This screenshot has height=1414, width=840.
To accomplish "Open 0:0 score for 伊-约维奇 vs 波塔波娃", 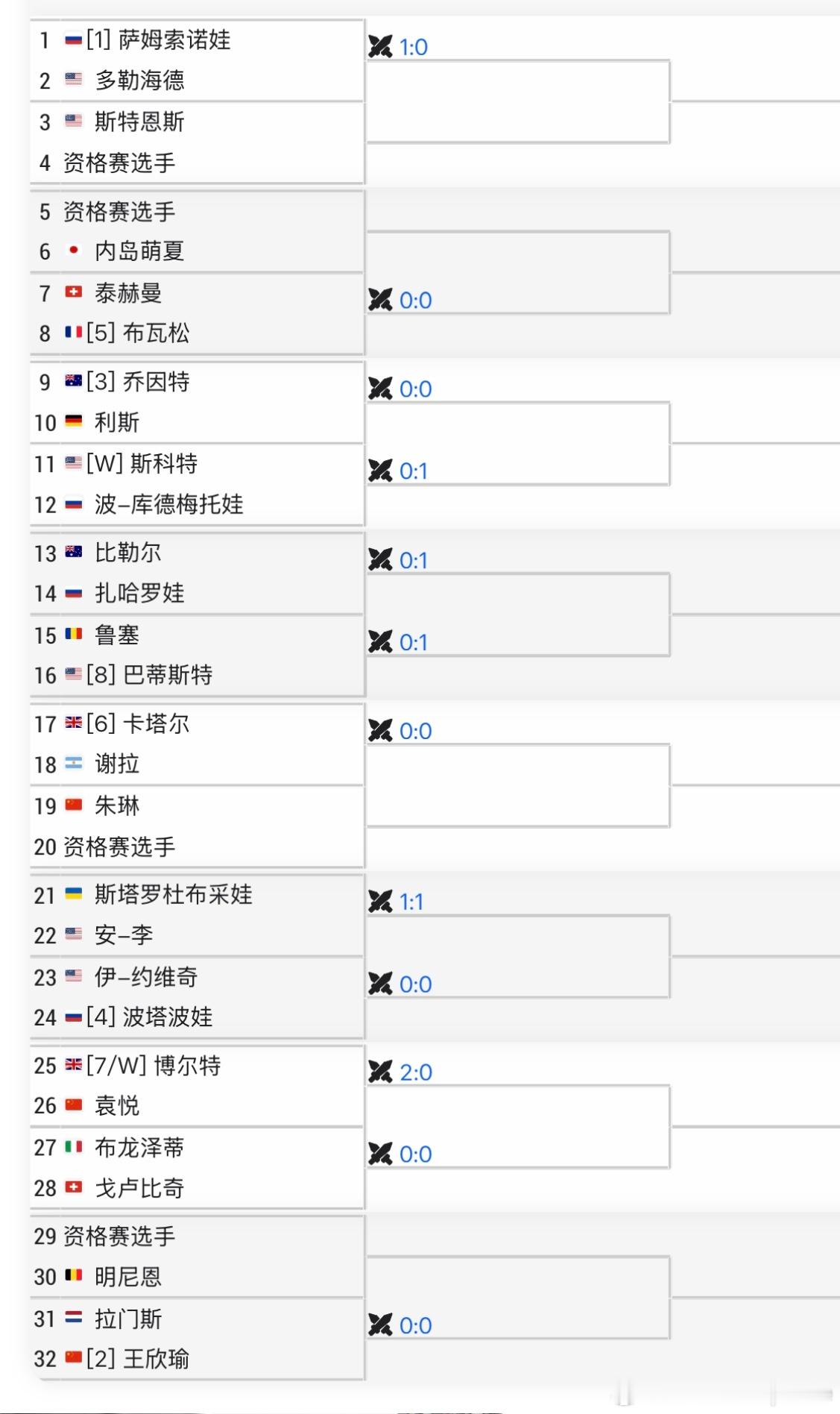I will pos(415,984).
